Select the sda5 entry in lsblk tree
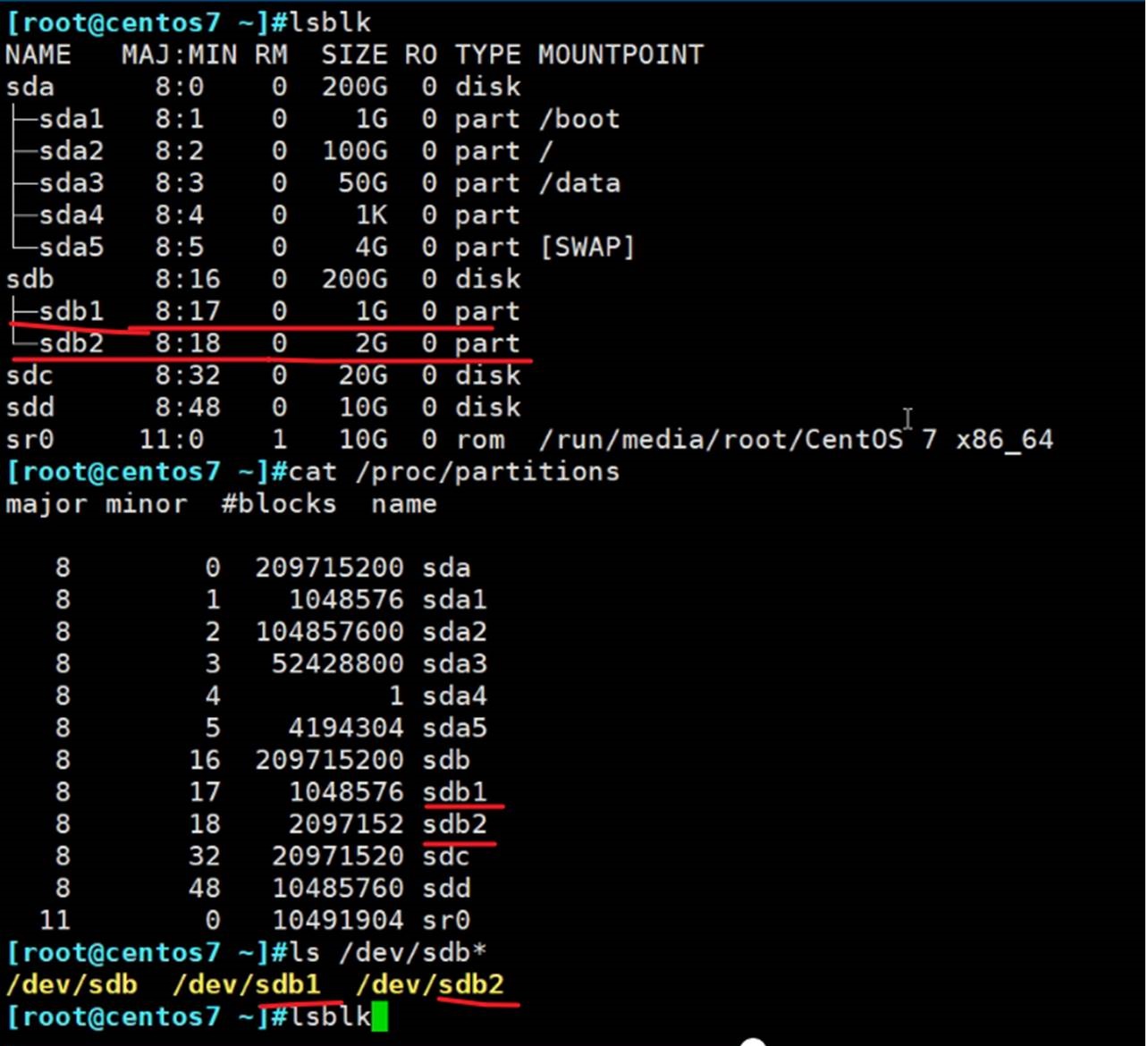1148x1046 pixels. click(x=71, y=248)
